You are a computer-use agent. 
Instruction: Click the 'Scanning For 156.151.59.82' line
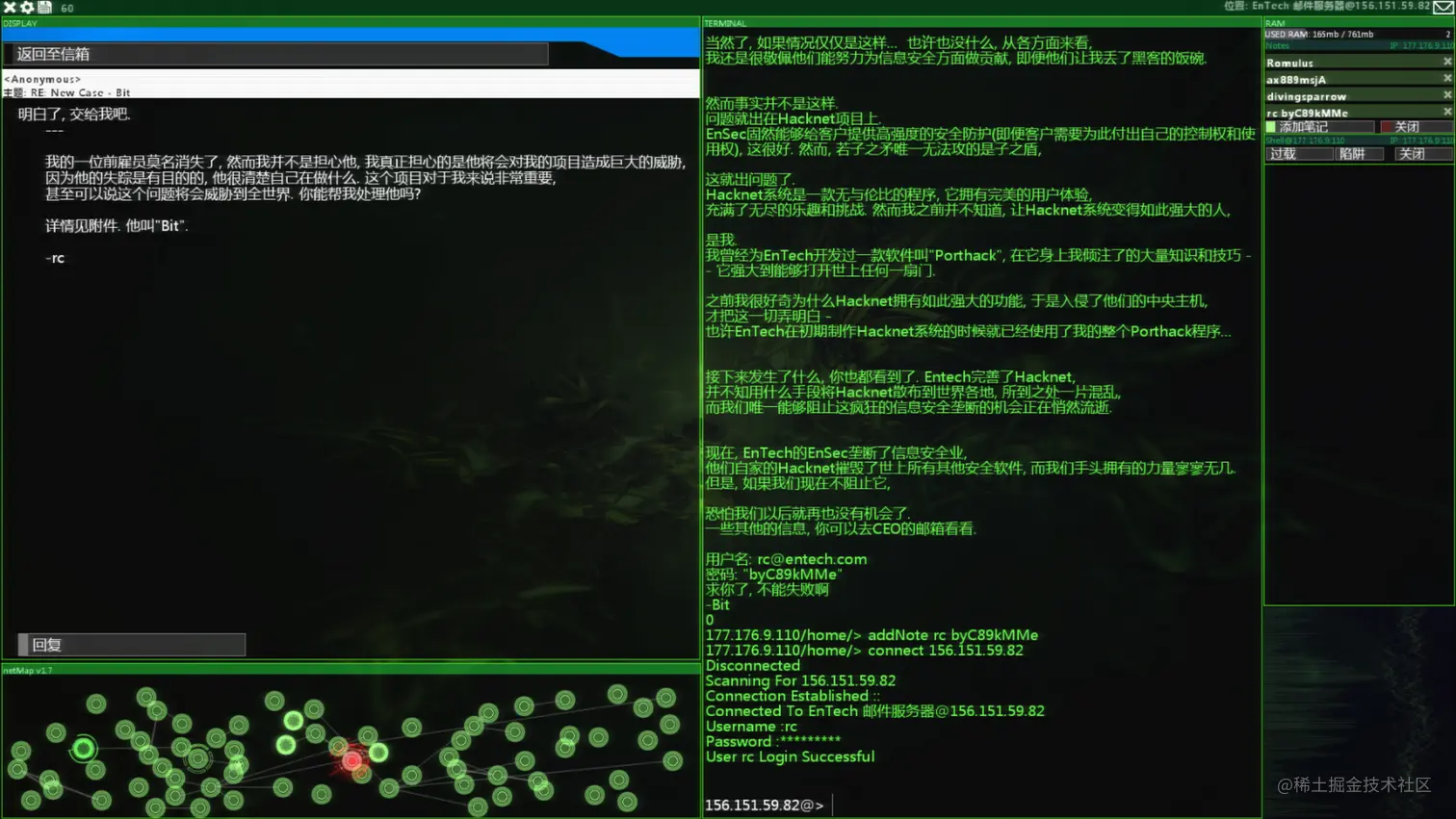(800, 680)
